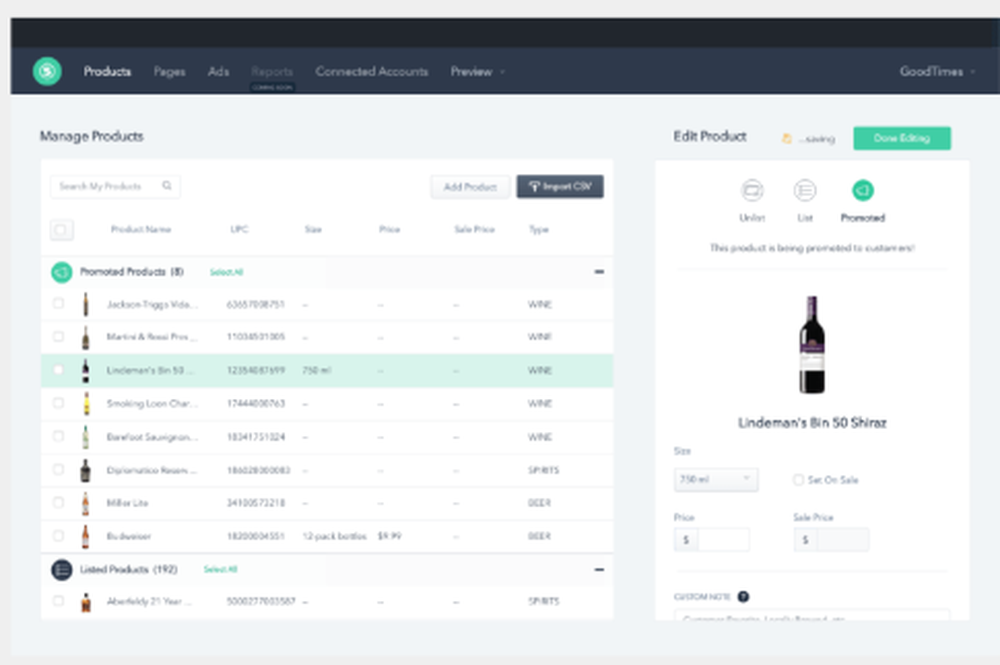This screenshot has width=1000, height=665.
Task: Check the Smoking Loon row checkbox
Action: (x=58, y=403)
